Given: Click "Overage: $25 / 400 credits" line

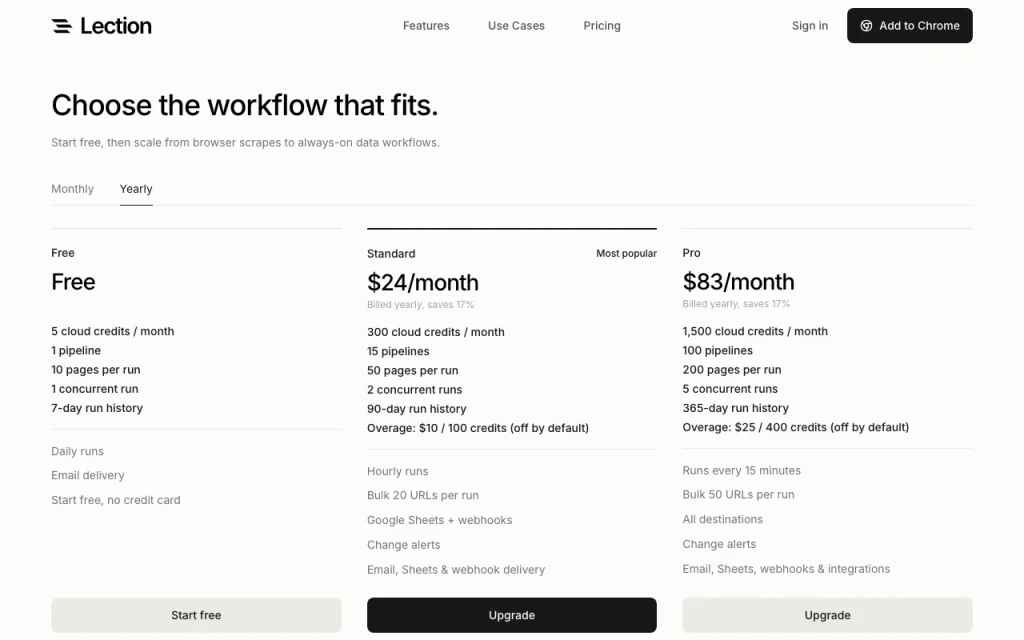Looking at the screenshot, I should (x=795, y=427).
